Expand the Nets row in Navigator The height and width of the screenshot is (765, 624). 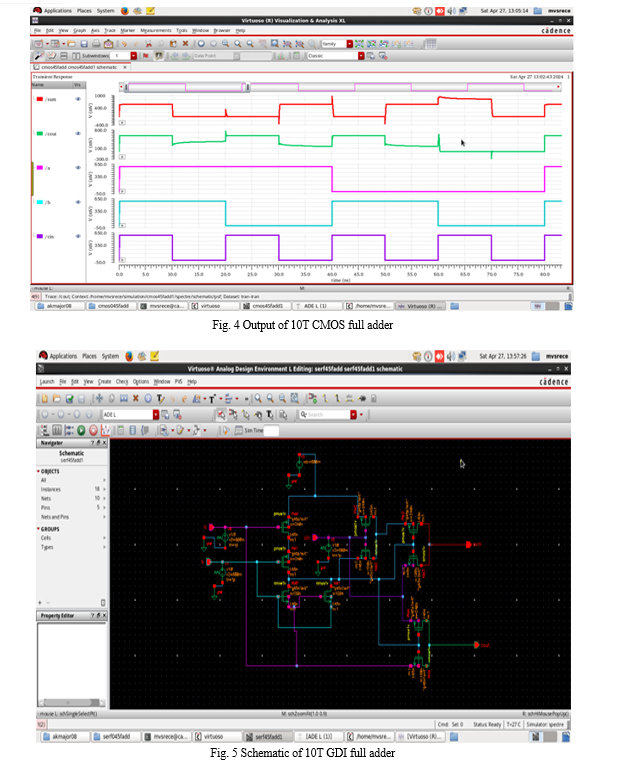coord(104,499)
